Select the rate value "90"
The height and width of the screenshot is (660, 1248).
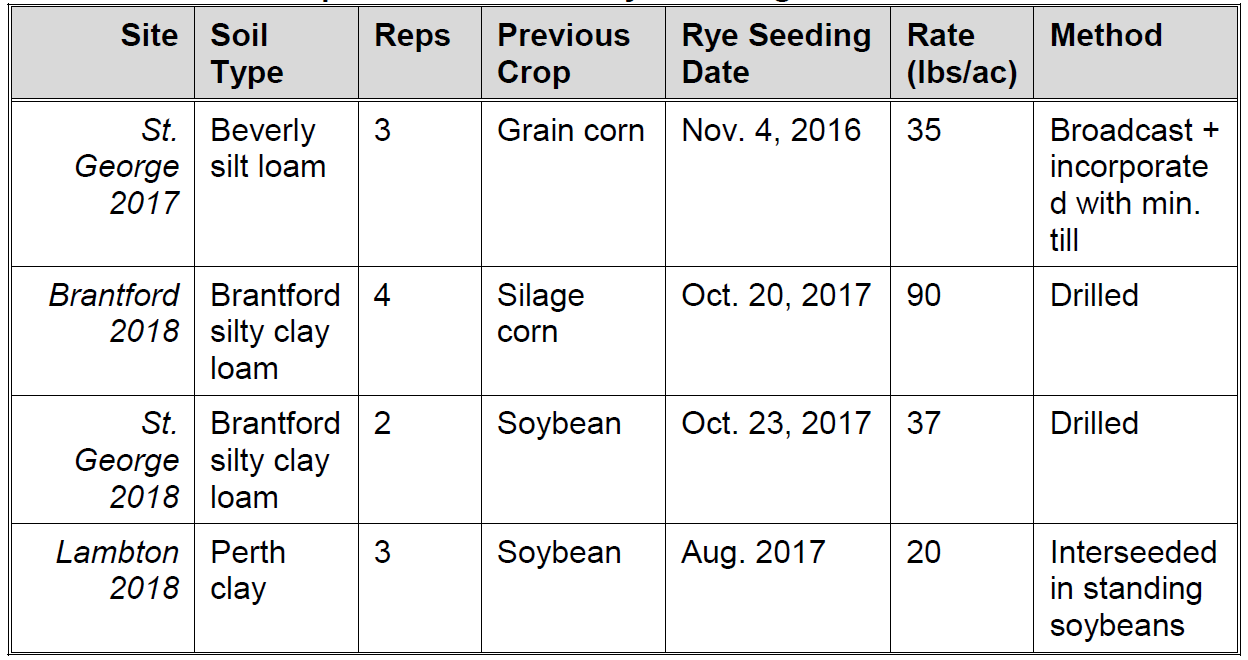pos(924,296)
